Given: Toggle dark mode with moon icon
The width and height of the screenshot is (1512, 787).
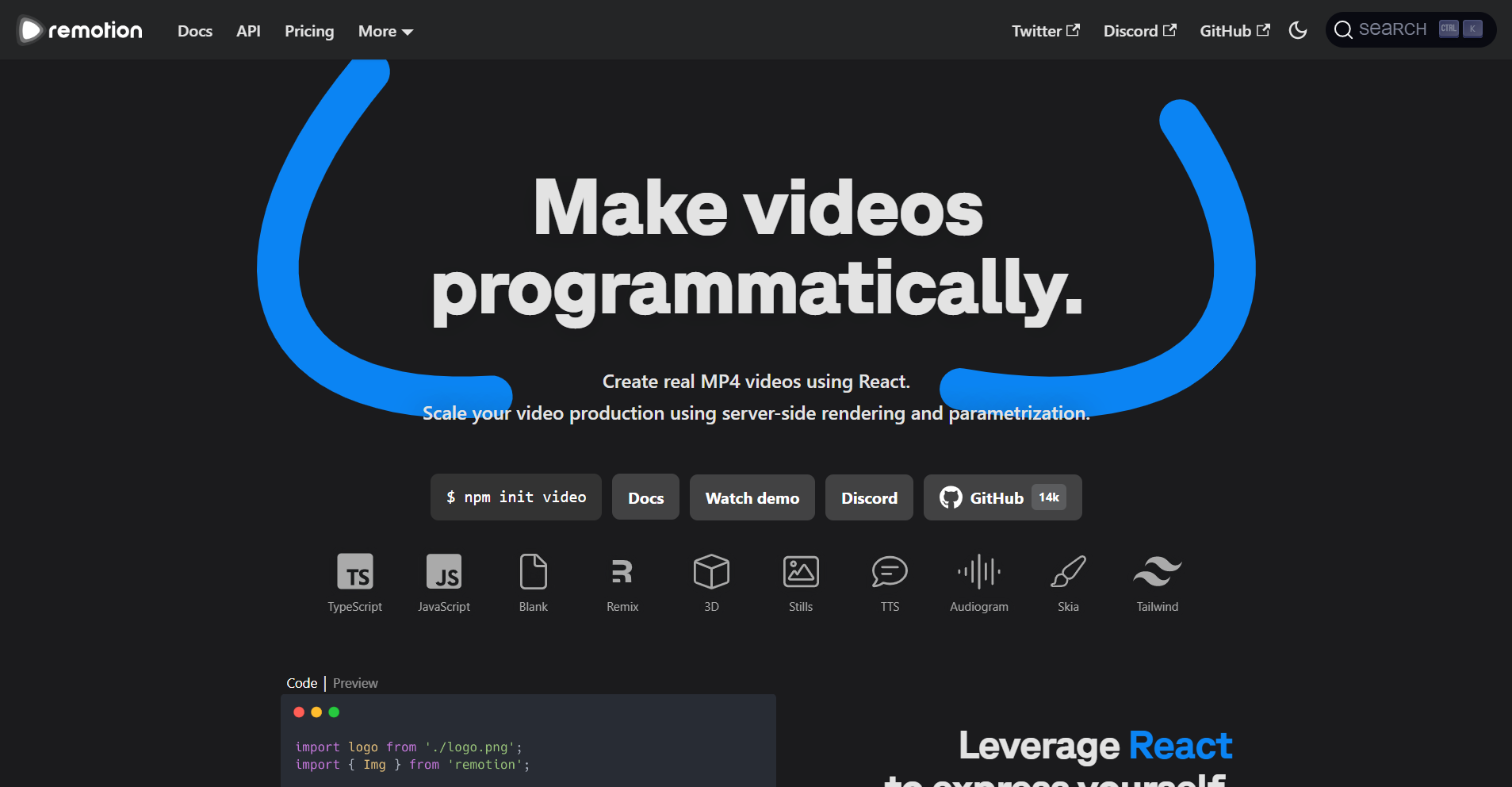Looking at the screenshot, I should point(1298,30).
